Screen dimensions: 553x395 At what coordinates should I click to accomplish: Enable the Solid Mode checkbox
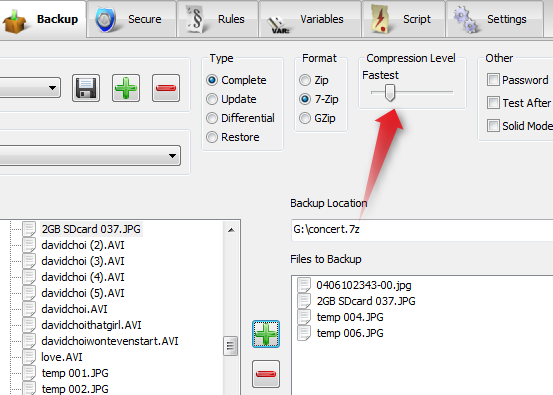click(493, 126)
